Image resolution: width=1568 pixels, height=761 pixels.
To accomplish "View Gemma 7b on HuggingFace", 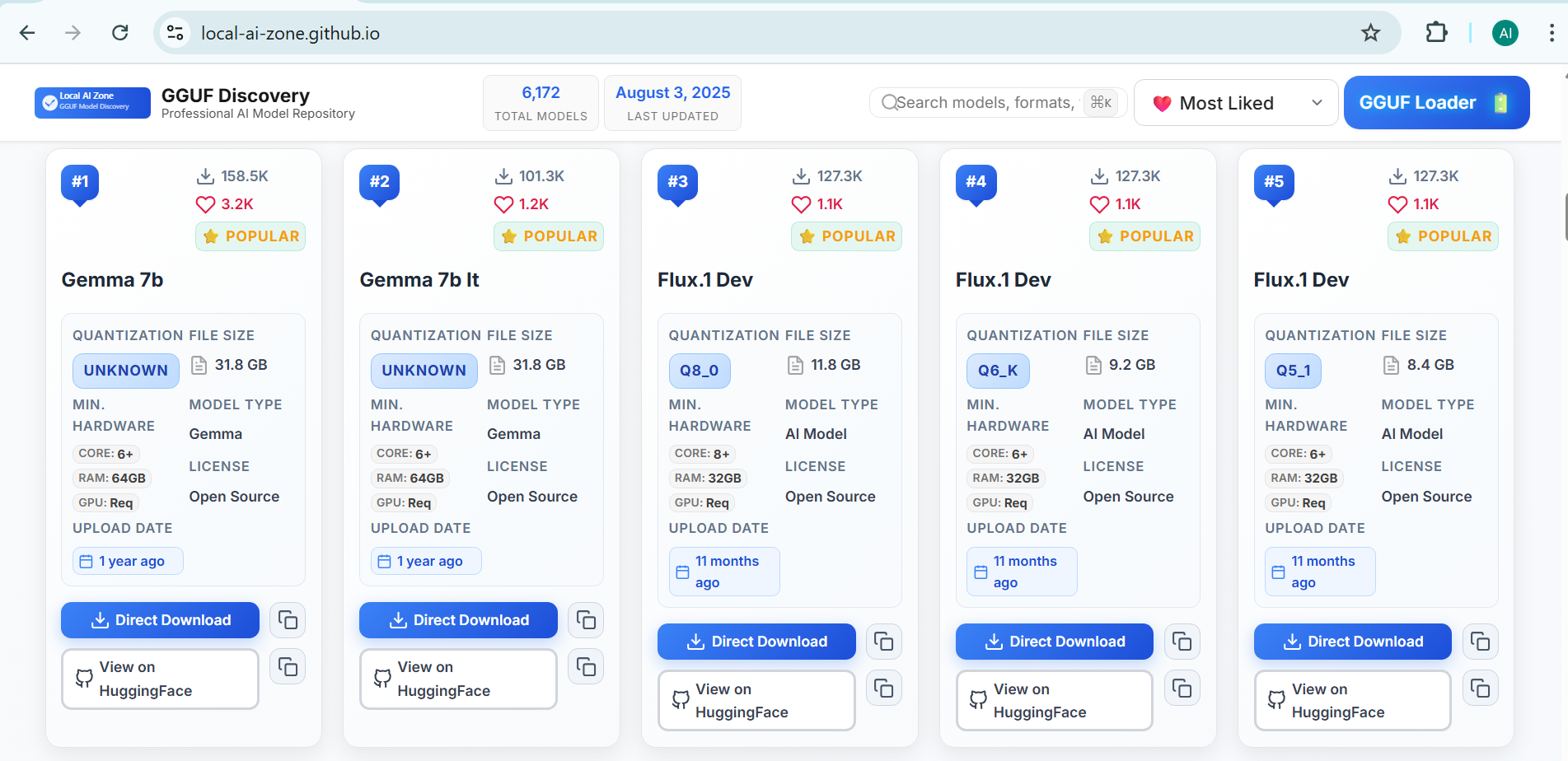I will [160, 679].
